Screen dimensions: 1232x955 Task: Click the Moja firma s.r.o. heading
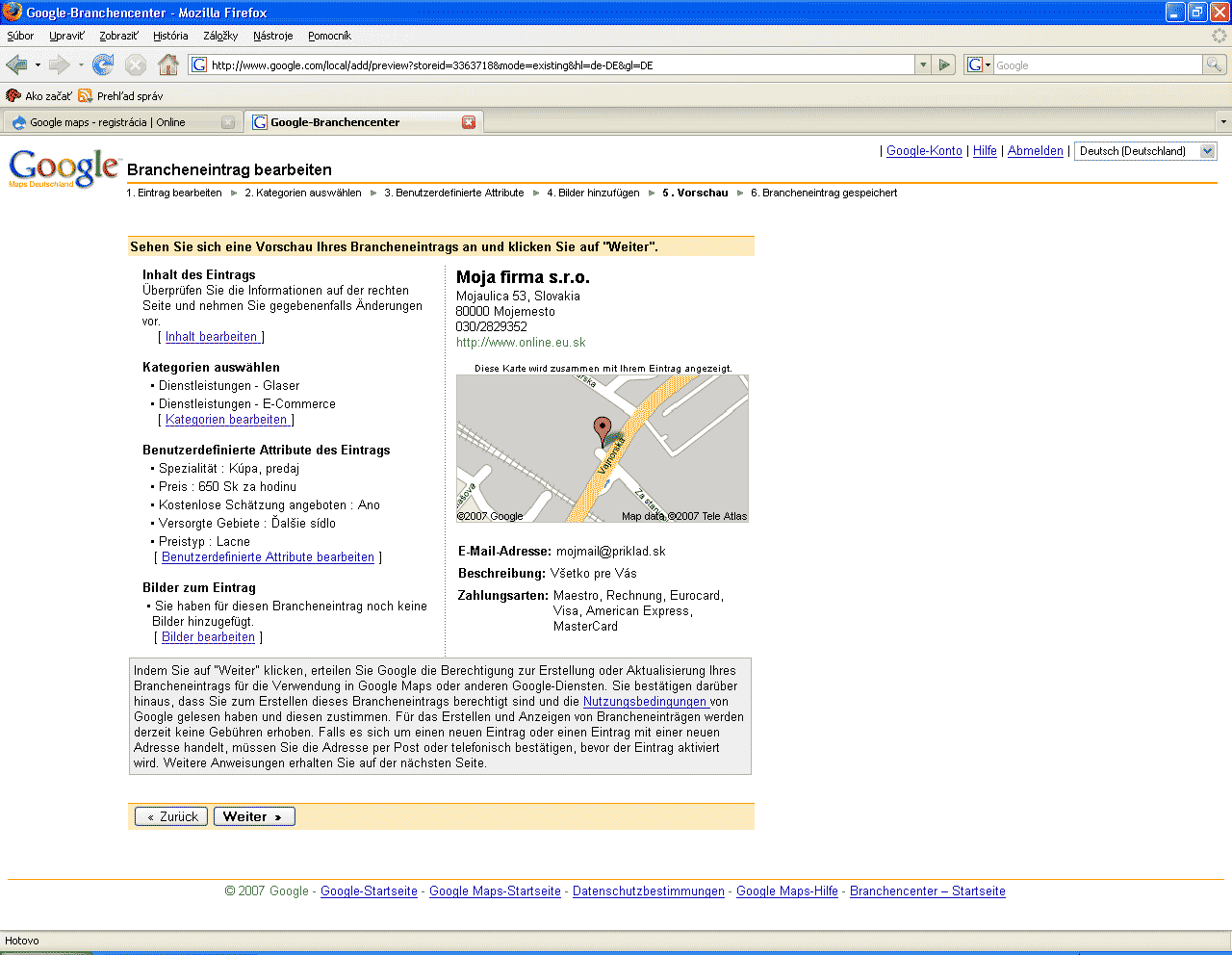(523, 277)
